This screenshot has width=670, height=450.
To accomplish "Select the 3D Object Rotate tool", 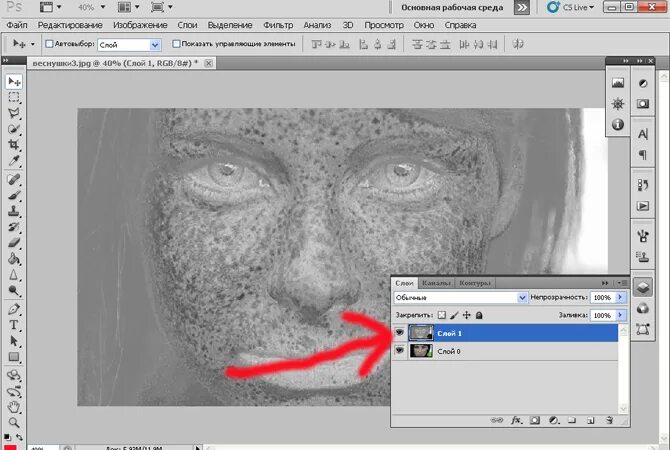I will point(14,375).
